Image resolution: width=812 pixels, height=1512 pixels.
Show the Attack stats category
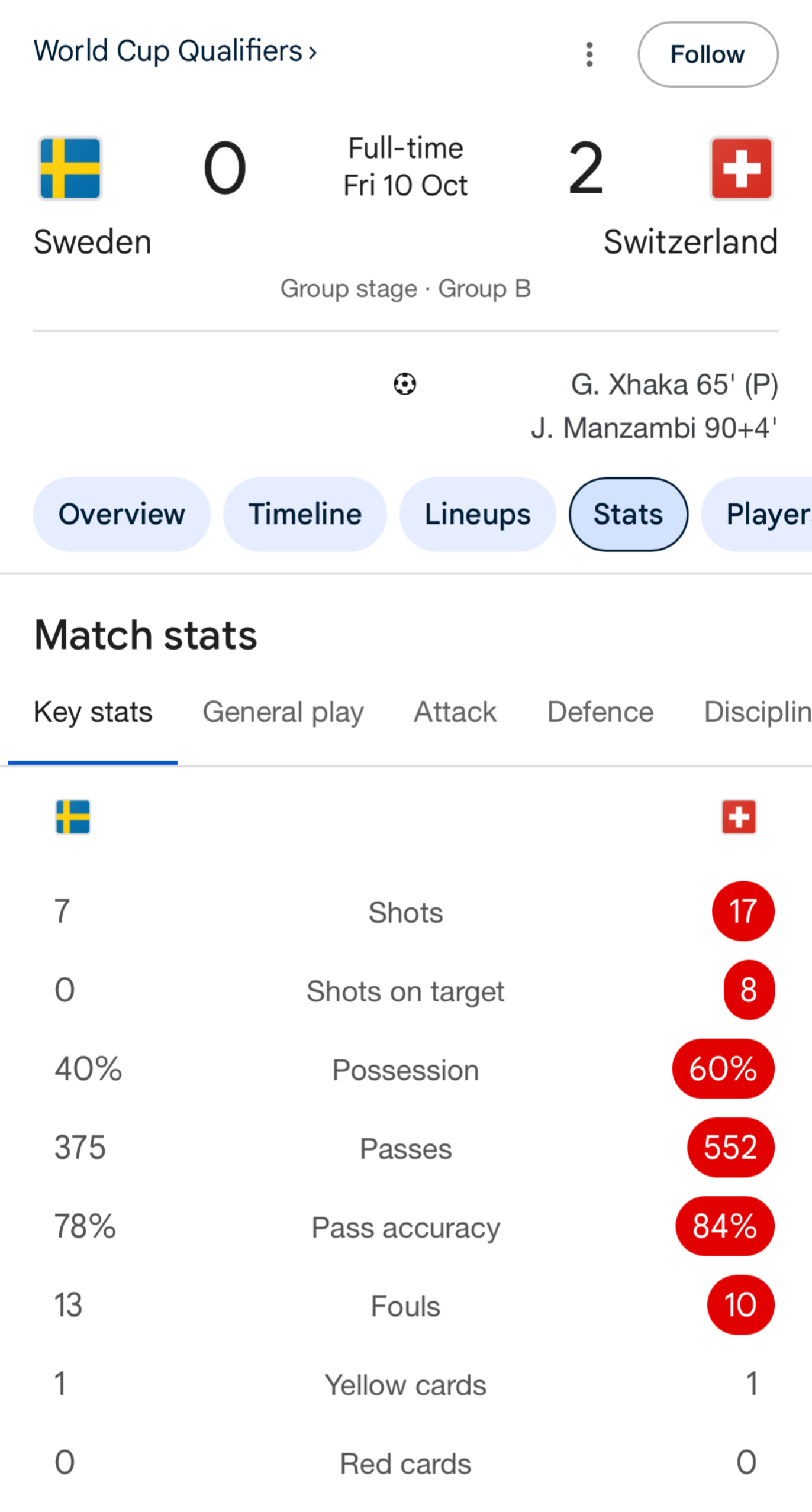click(455, 712)
